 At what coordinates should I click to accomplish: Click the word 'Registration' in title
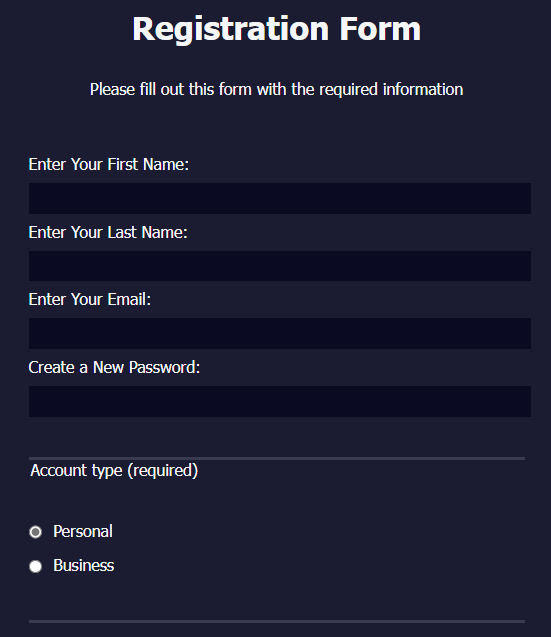click(230, 30)
